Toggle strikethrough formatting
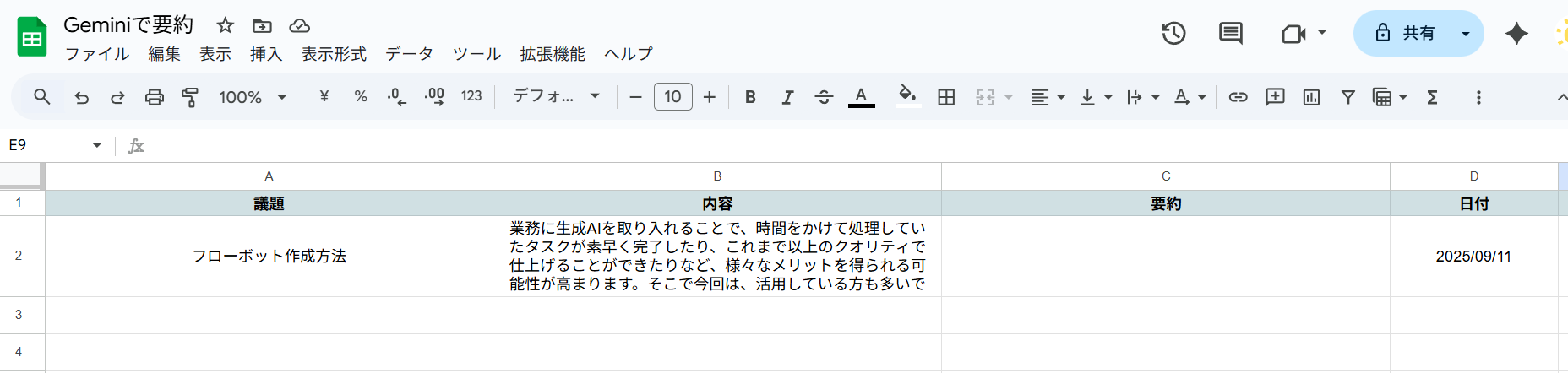1568x373 pixels. 824,97
